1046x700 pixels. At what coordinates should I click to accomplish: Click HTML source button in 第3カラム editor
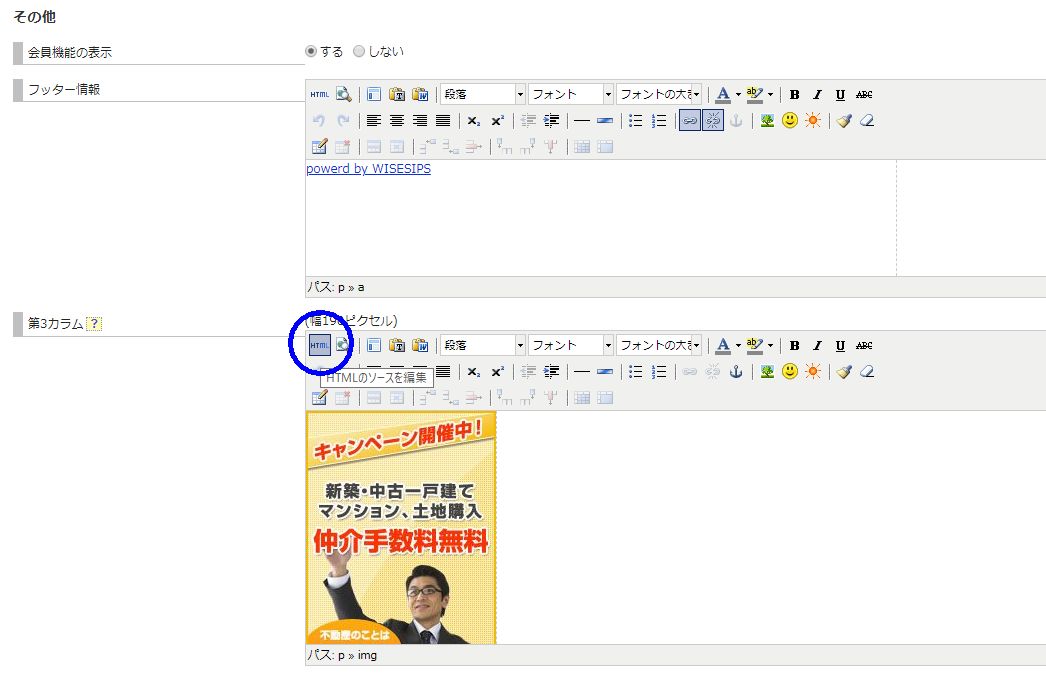[320, 346]
